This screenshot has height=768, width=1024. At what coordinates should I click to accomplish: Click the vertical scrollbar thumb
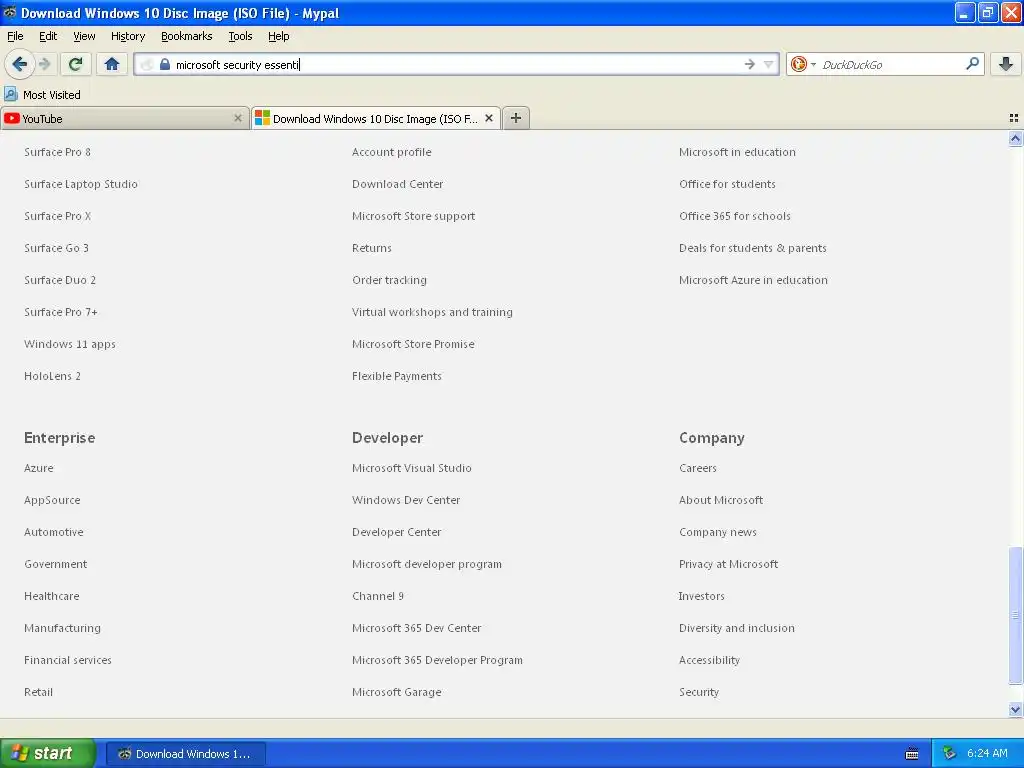coord(1015,615)
